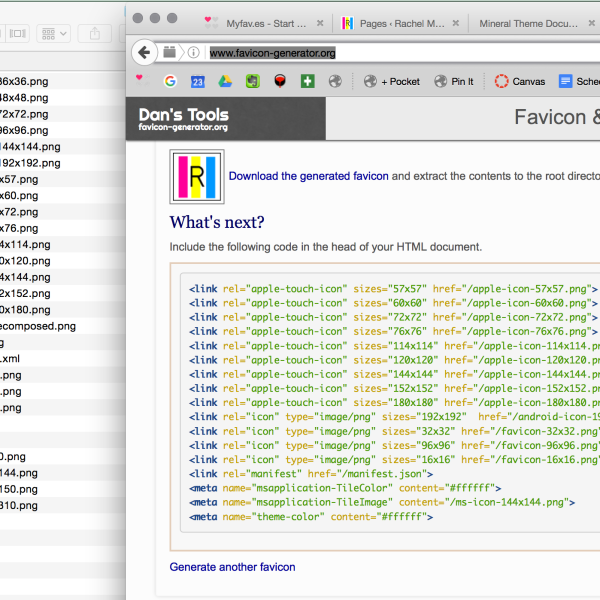Image resolution: width=600 pixels, height=600 pixels.
Task: Open the Google Drive bookmark
Action: point(225,81)
